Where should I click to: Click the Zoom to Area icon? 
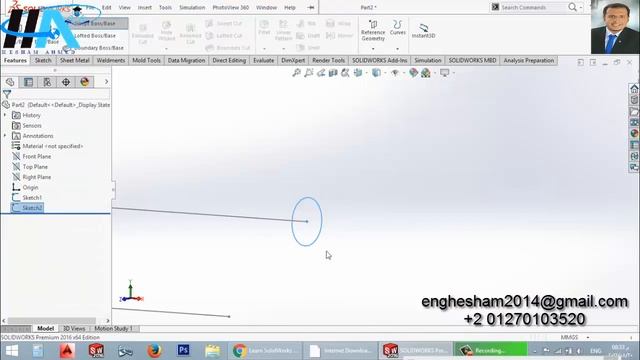pos(309,73)
